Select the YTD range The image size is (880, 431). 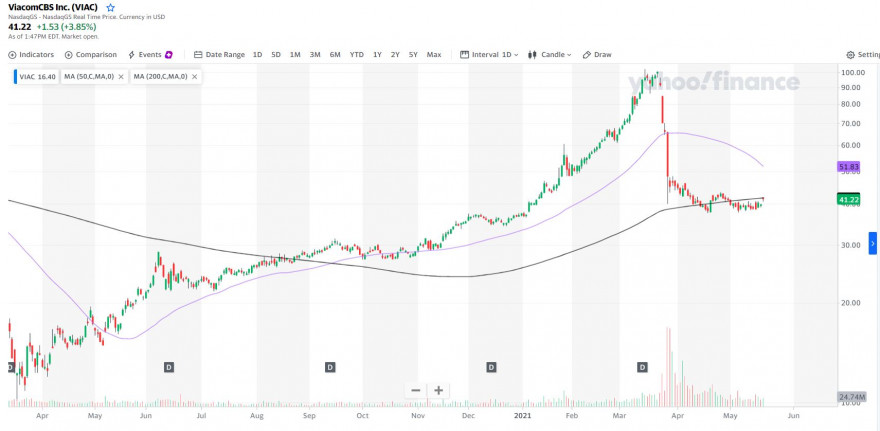click(356, 54)
